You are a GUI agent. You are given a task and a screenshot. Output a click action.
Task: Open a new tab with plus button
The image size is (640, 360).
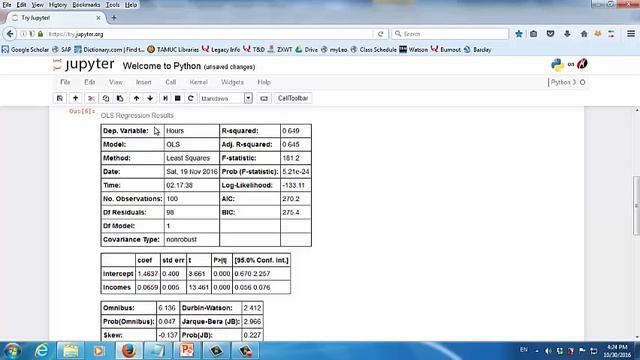tap(114, 18)
